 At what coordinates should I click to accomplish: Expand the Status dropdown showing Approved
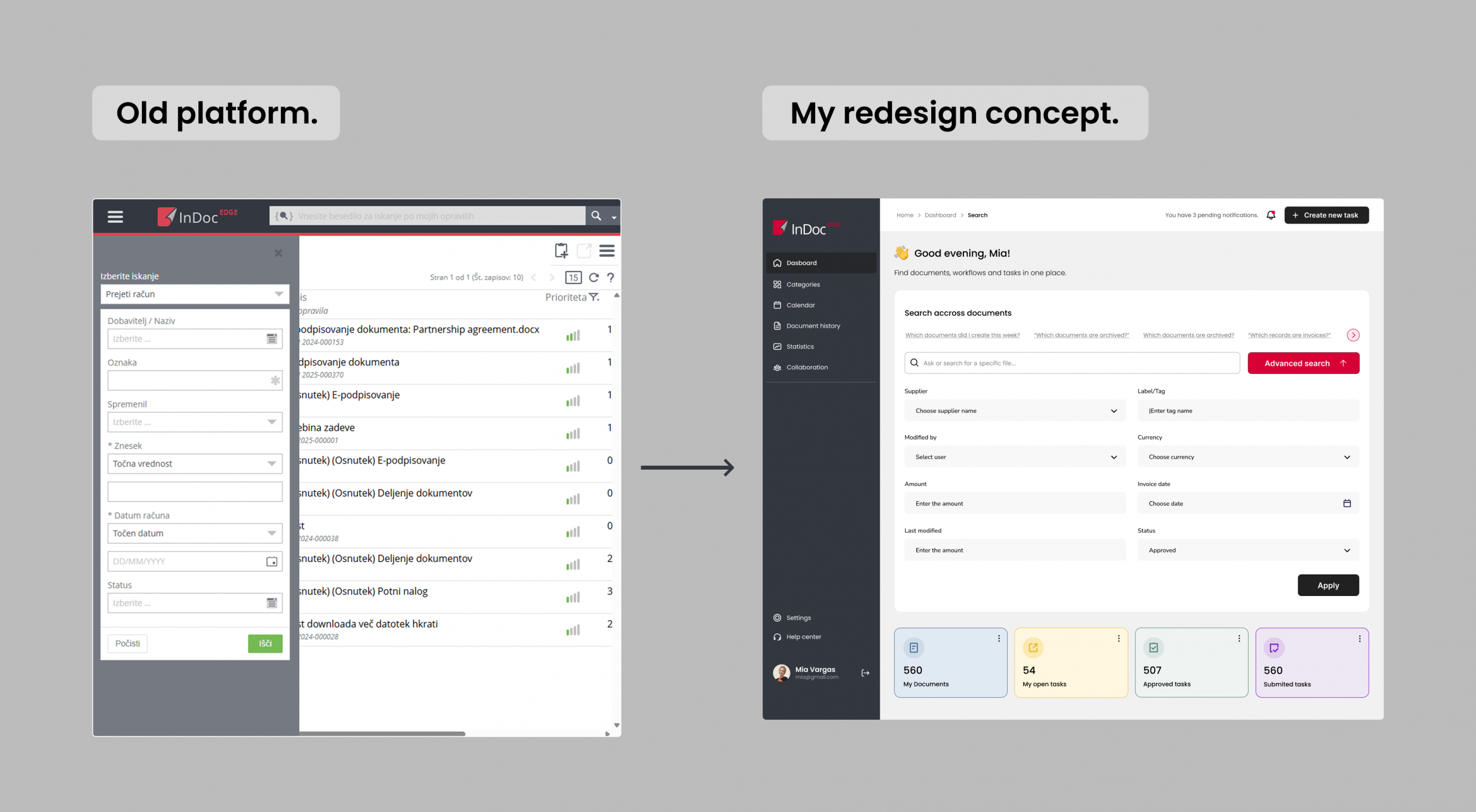point(1248,550)
